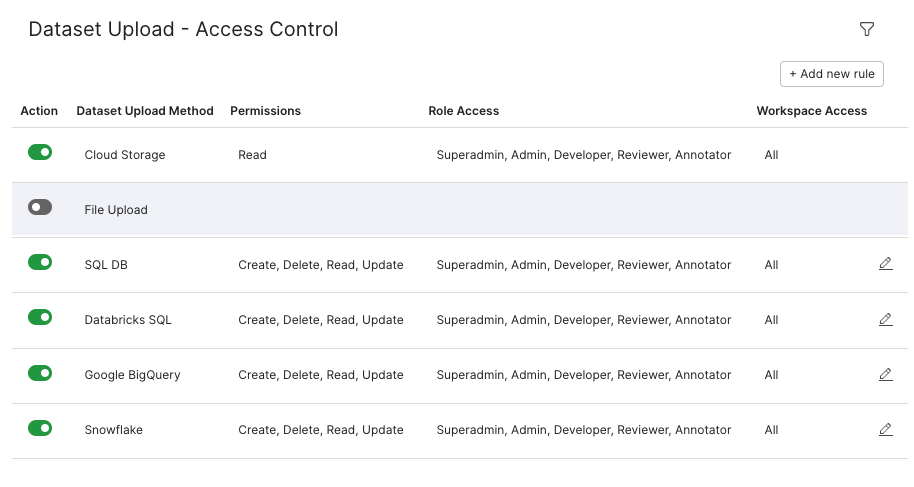Edit the SQL DB rule

click(x=885, y=264)
